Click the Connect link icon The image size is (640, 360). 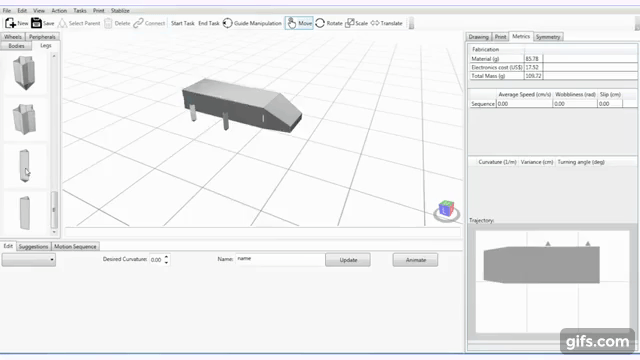(138, 23)
